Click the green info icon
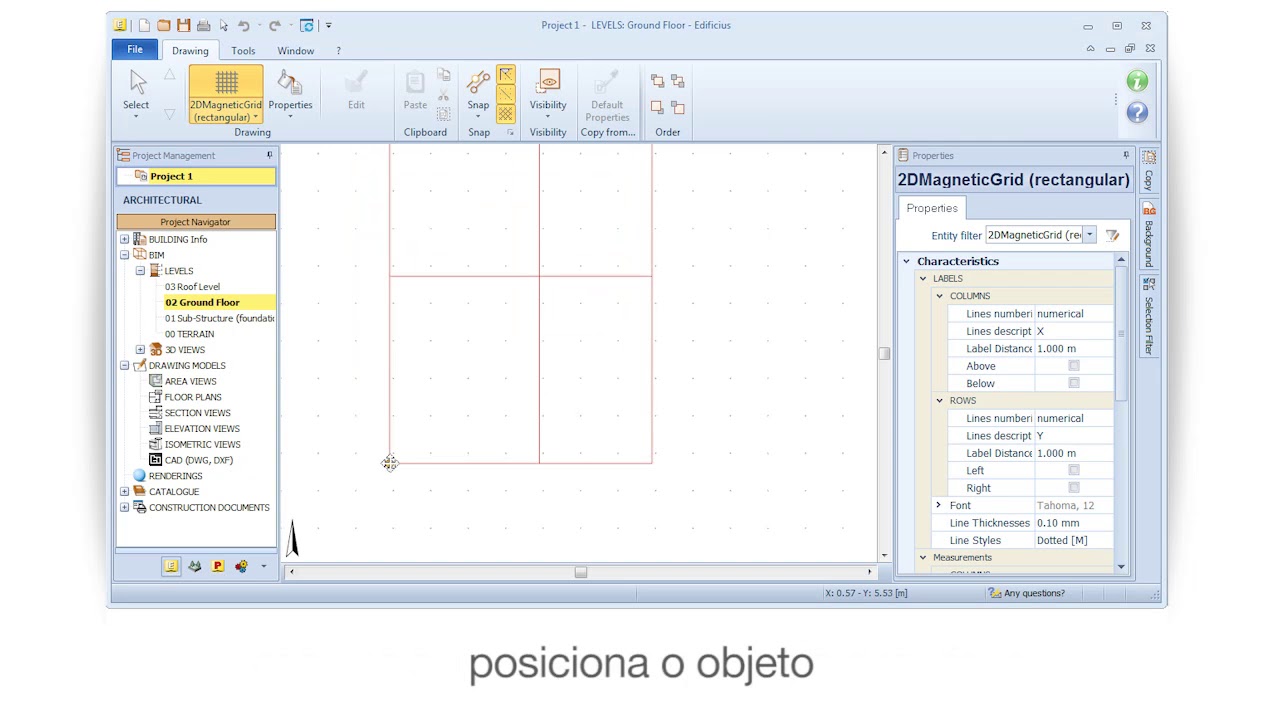Image resolution: width=1280 pixels, height=720 pixels. click(1137, 81)
